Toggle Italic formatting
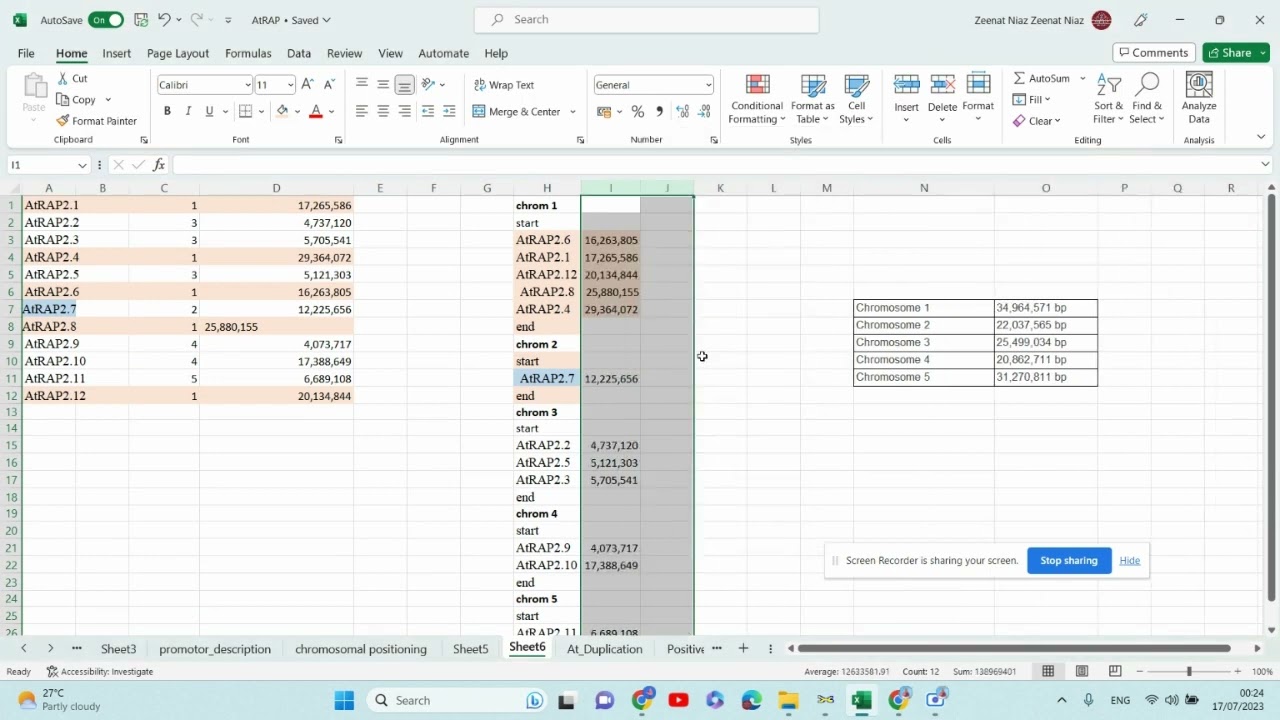This screenshot has height=720, width=1280. click(188, 111)
